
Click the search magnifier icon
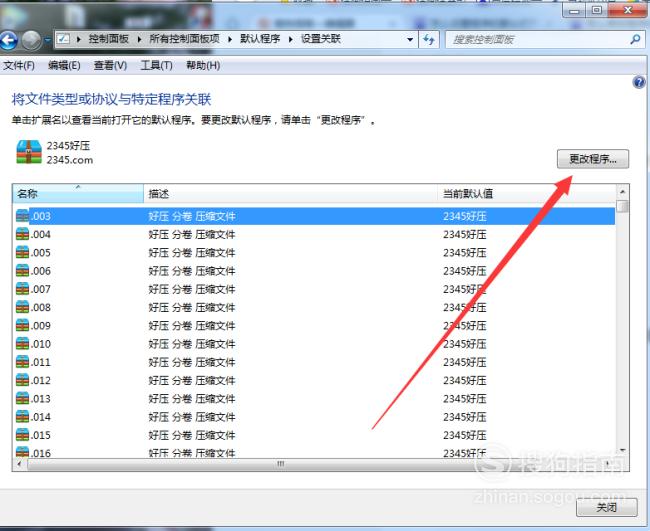pos(635,40)
